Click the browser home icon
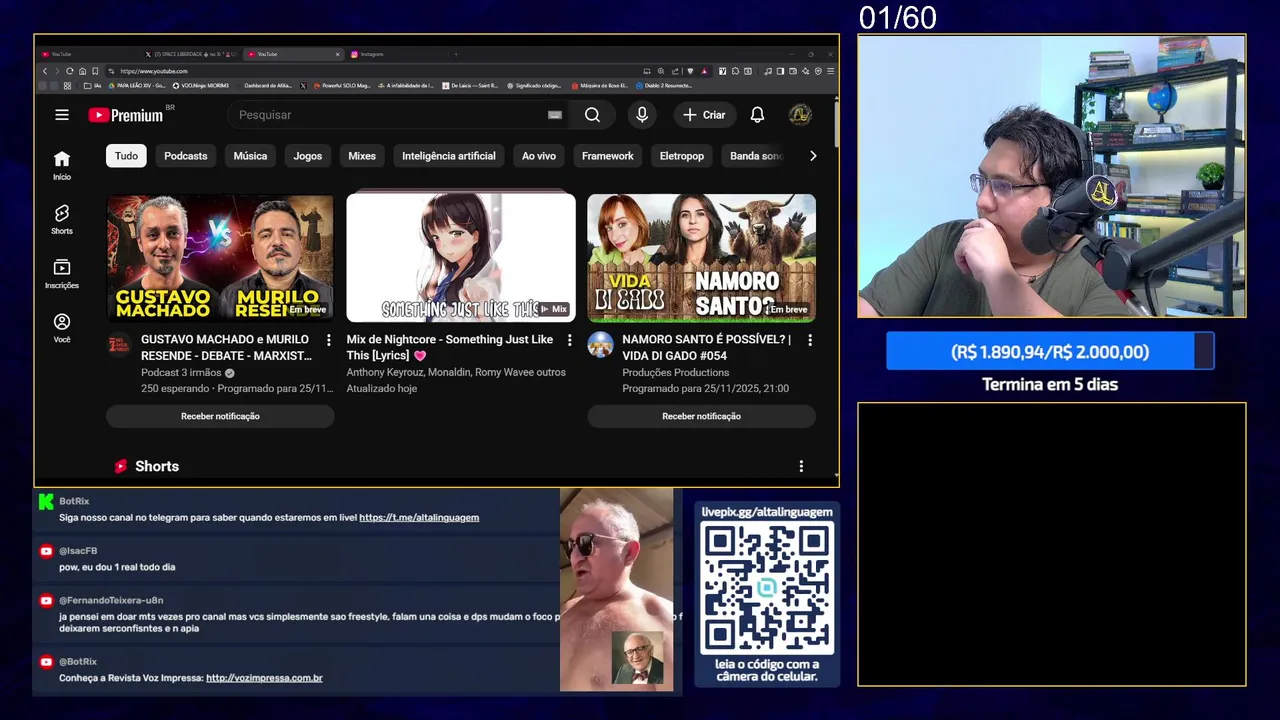1280x720 pixels. (x=82, y=71)
